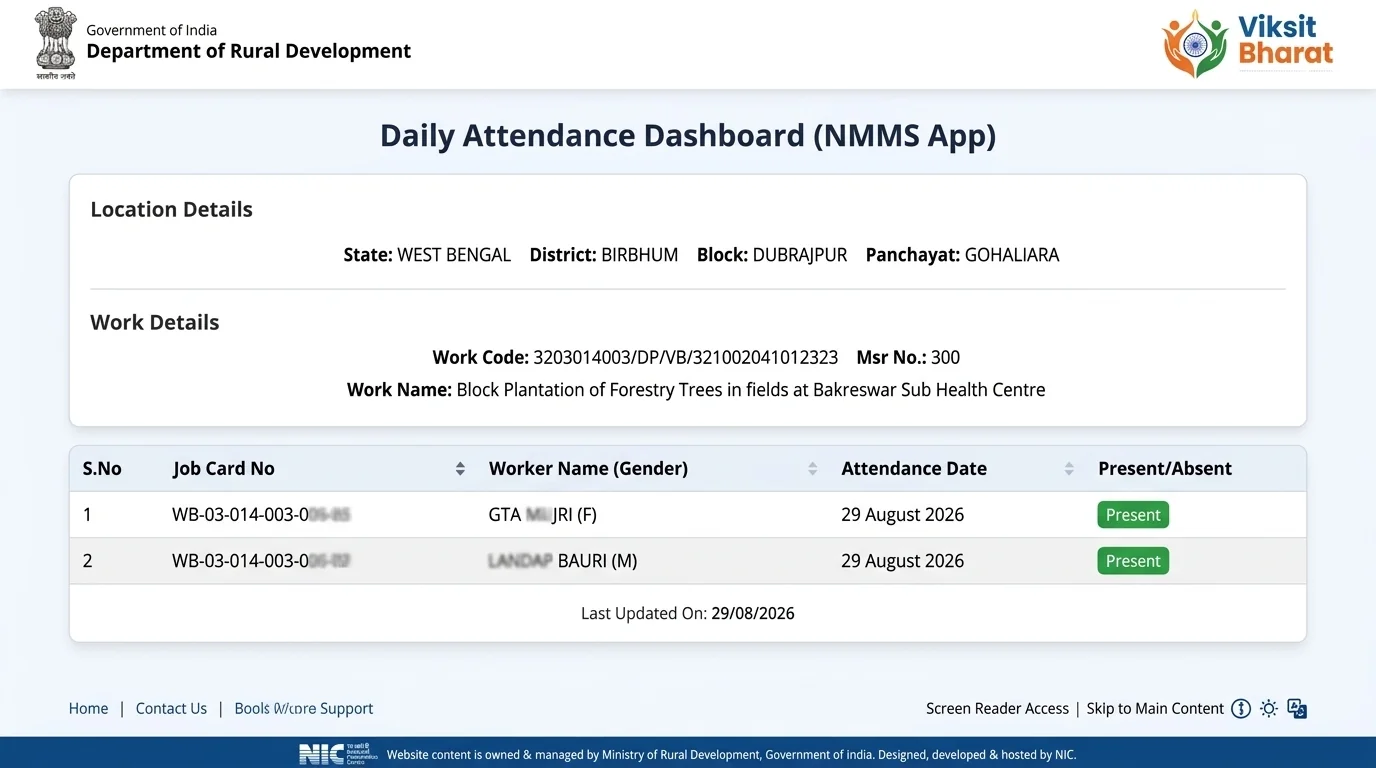Click the Work Name Block Plantation text
1376x768 pixels.
(751, 390)
